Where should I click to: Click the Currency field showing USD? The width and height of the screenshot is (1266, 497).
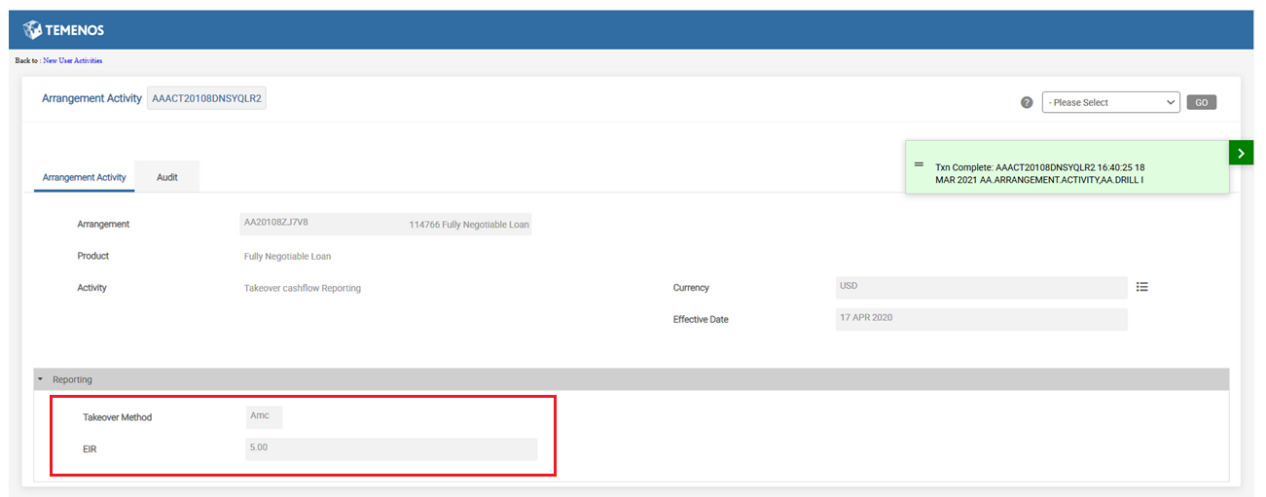(980, 287)
